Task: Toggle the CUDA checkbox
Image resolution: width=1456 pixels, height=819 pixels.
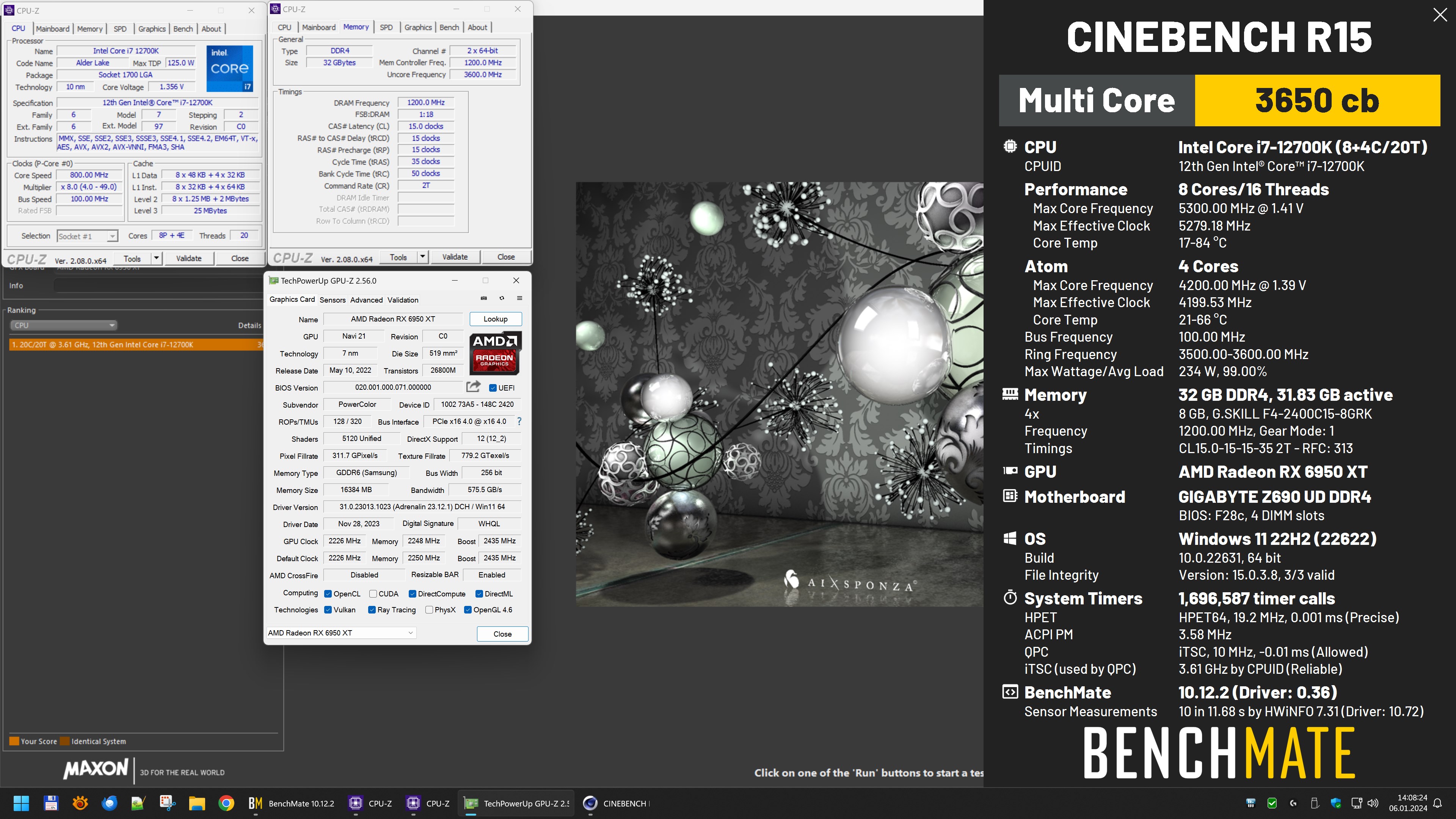Action: [x=373, y=593]
